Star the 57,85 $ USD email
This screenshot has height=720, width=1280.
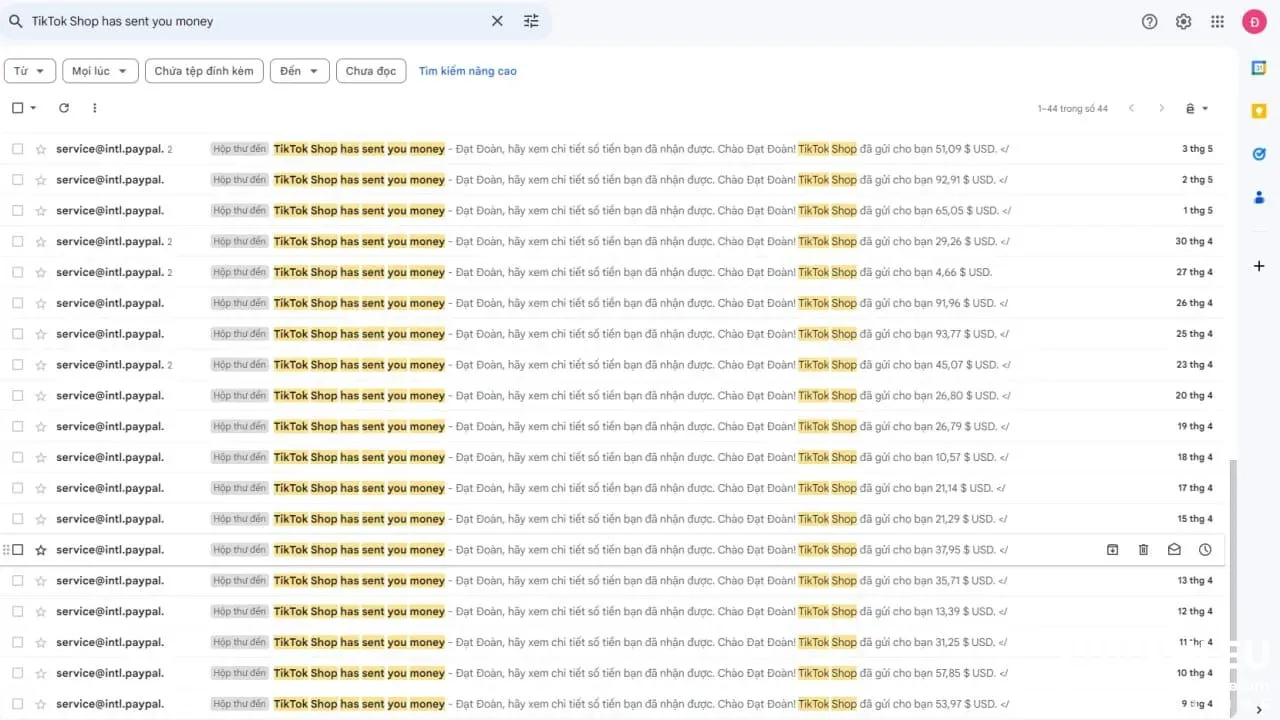click(41, 673)
